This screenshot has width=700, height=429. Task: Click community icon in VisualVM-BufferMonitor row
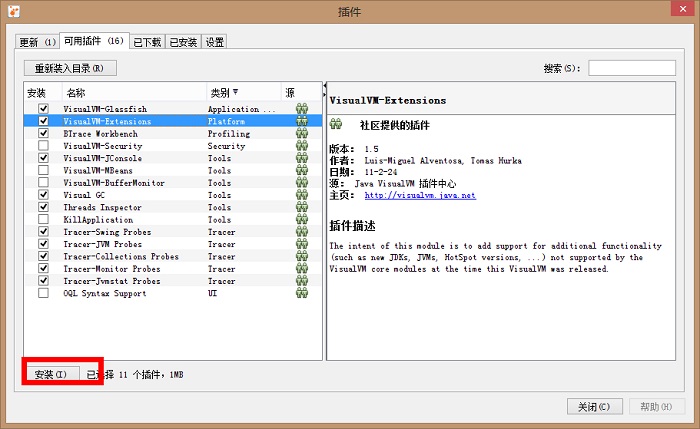302,182
